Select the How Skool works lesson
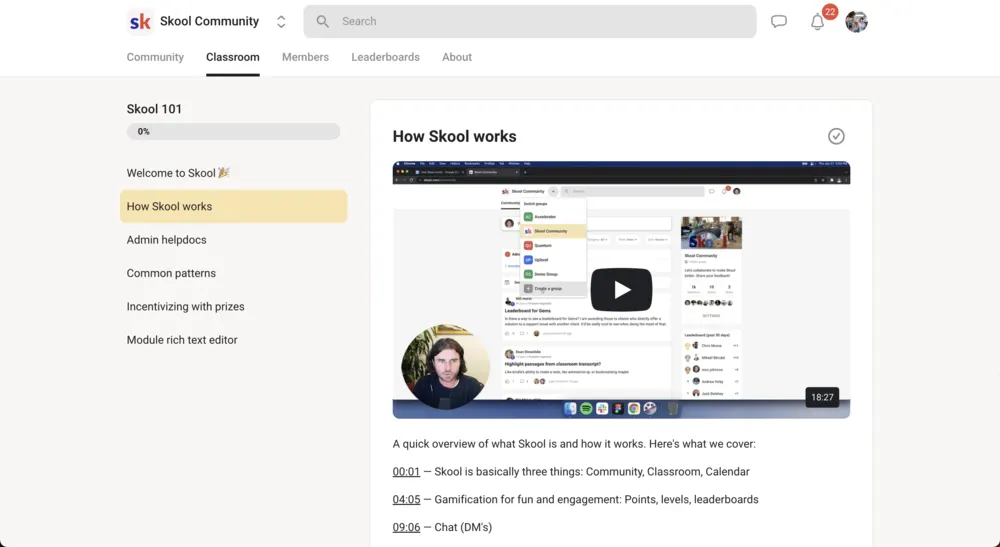1000x547 pixels. 233,207
